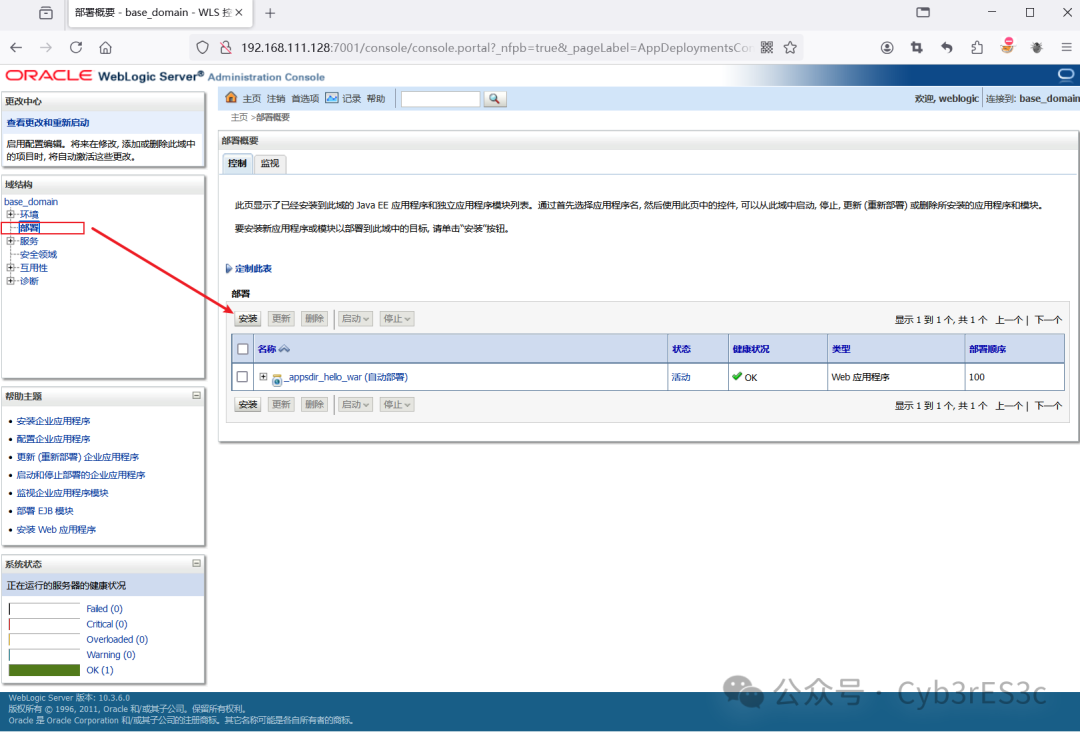The image size is (1080, 736).
Task: Open help topic 部署 EJB 模块
Action: coord(45,511)
